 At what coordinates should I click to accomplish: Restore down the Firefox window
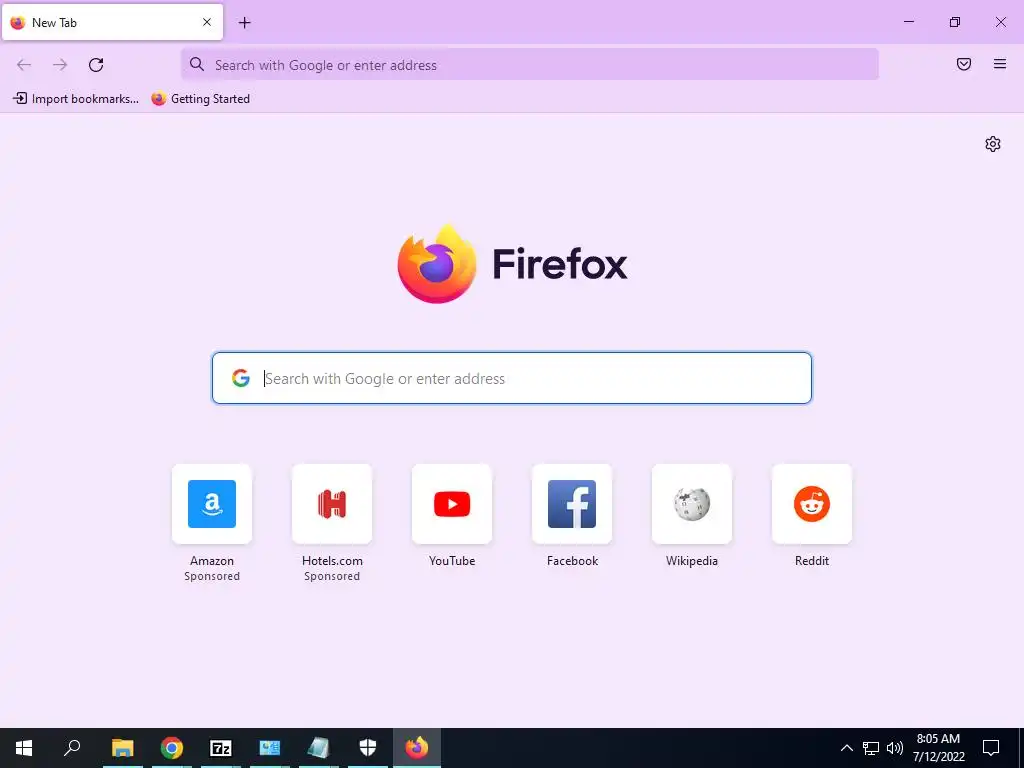click(955, 22)
